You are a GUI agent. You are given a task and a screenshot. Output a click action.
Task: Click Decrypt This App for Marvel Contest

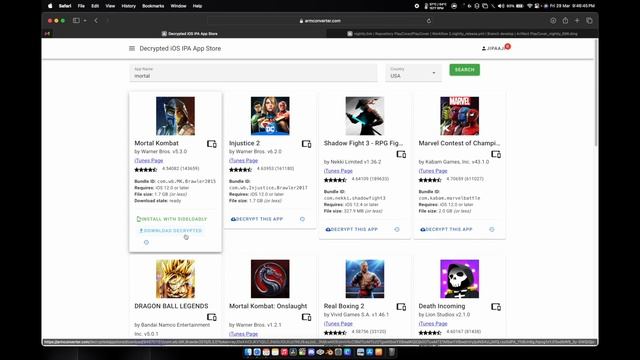pos(447,229)
